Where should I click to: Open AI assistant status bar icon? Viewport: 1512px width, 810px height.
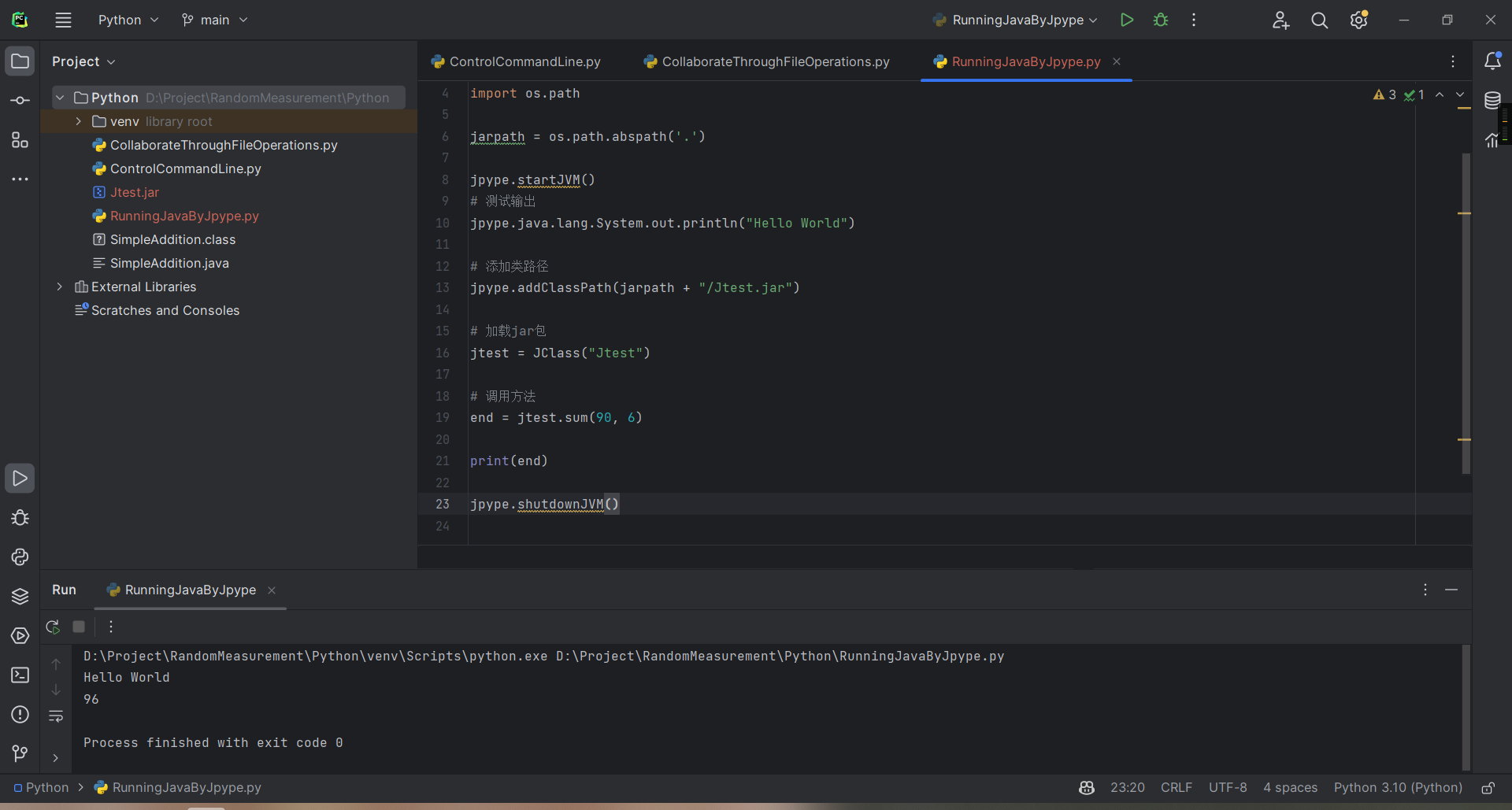(1087, 788)
